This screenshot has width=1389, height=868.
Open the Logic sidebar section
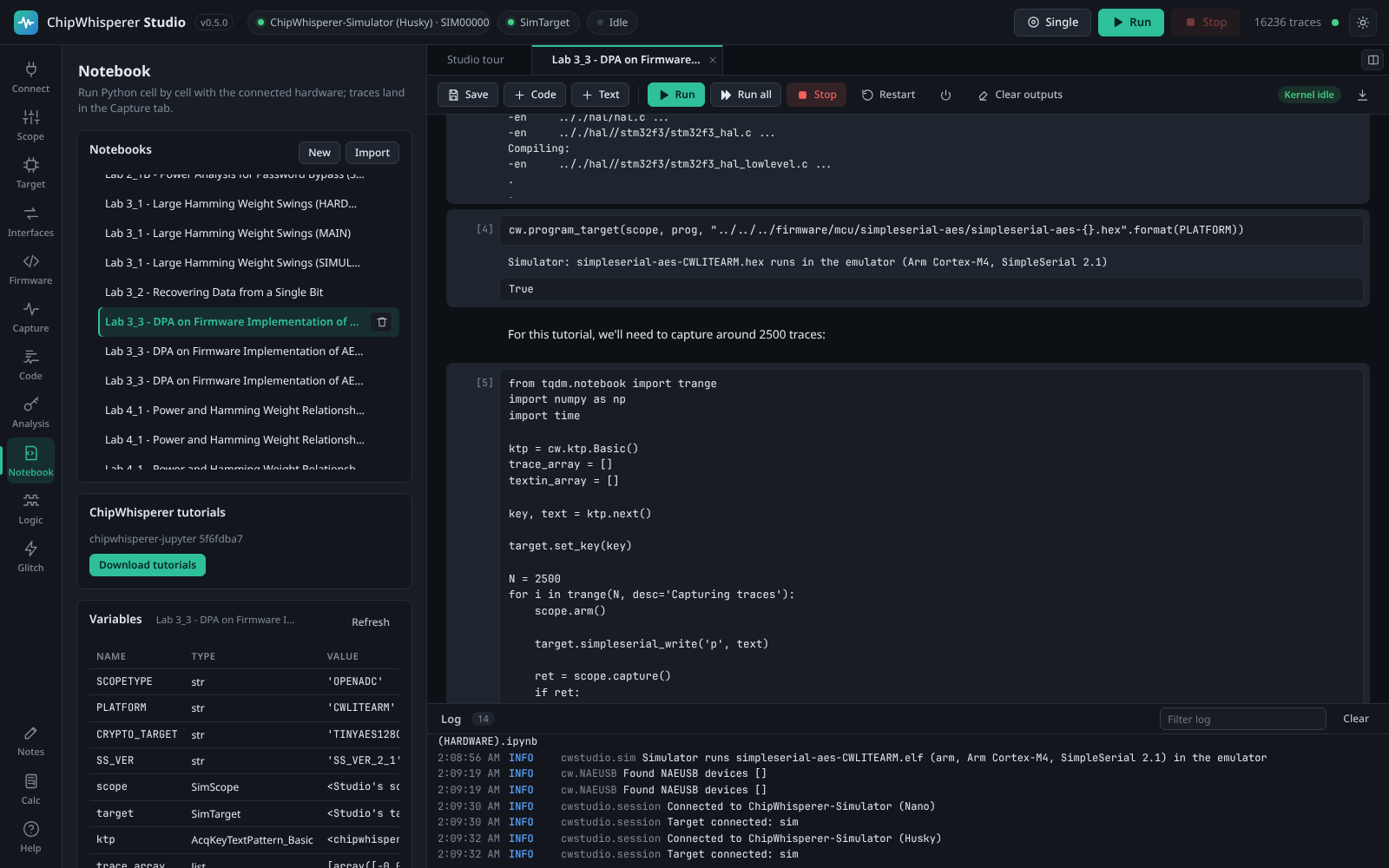click(30, 509)
